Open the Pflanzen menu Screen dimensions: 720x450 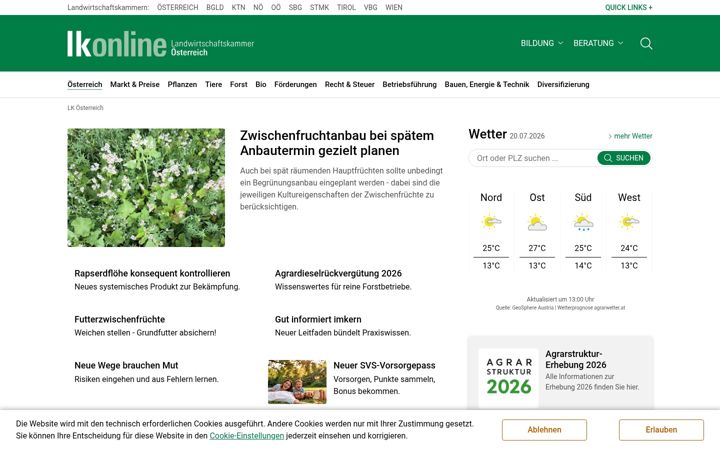pos(182,84)
